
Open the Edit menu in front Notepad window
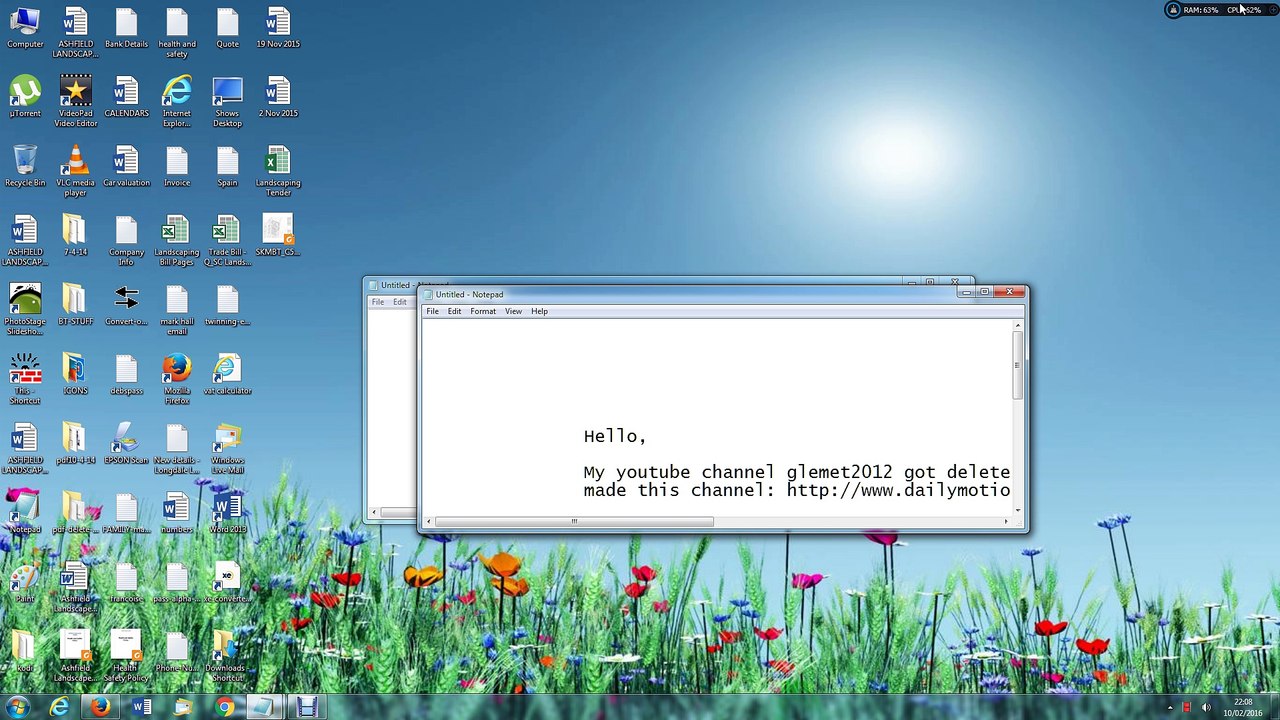454,311
